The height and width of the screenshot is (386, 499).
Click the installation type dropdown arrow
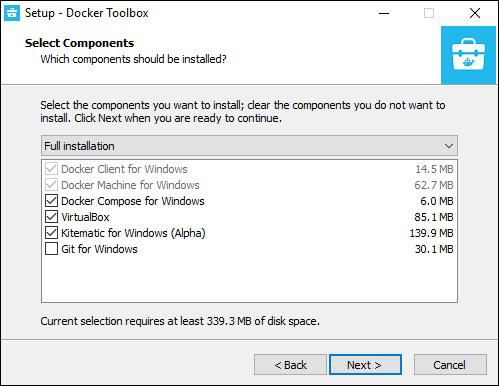449,146
